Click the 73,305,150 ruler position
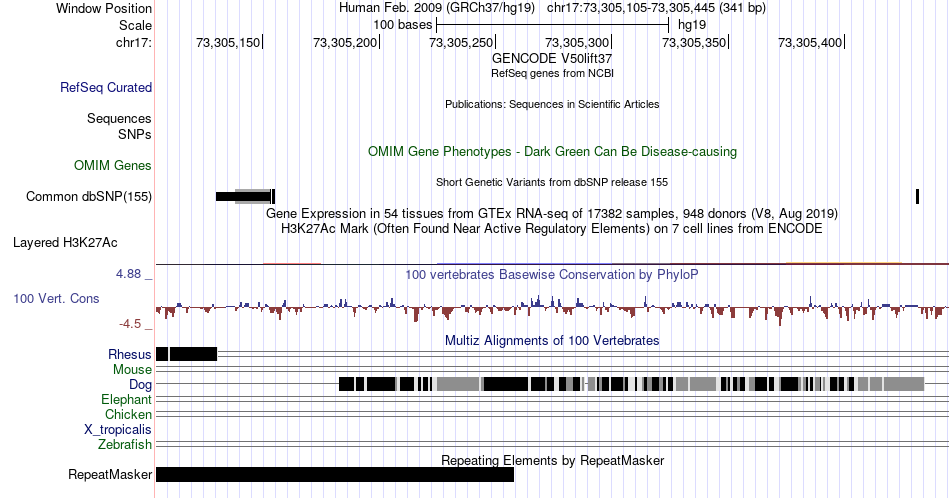The image size is (950, 498). pos(228,42)
